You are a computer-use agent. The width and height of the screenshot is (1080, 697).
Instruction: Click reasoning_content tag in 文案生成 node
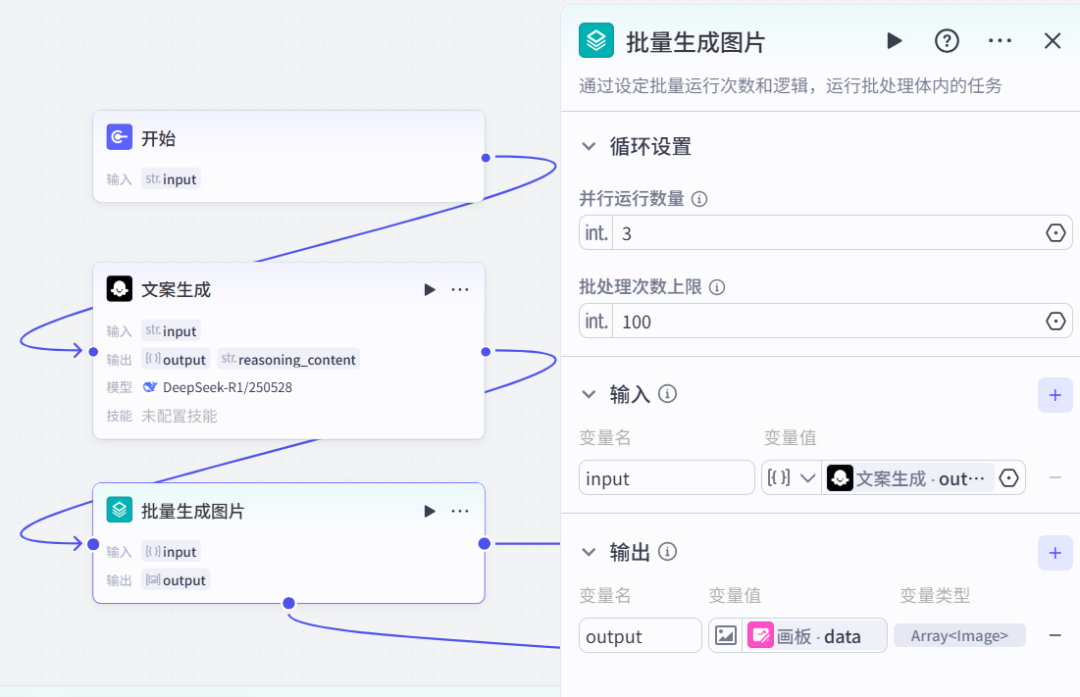289,360
